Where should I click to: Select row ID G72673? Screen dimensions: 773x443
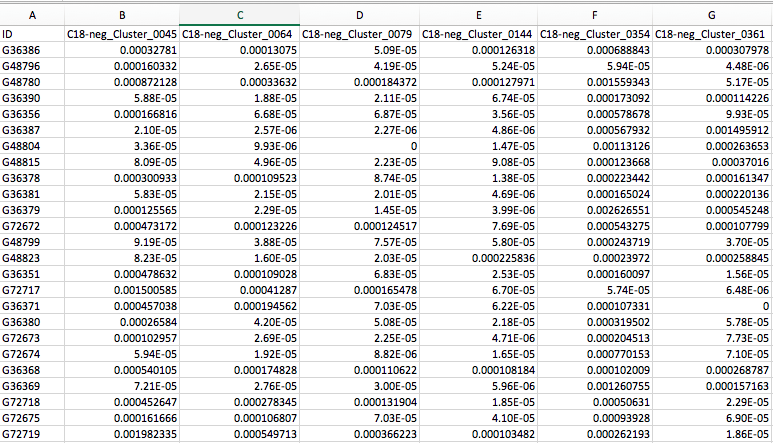coord(32,338)
